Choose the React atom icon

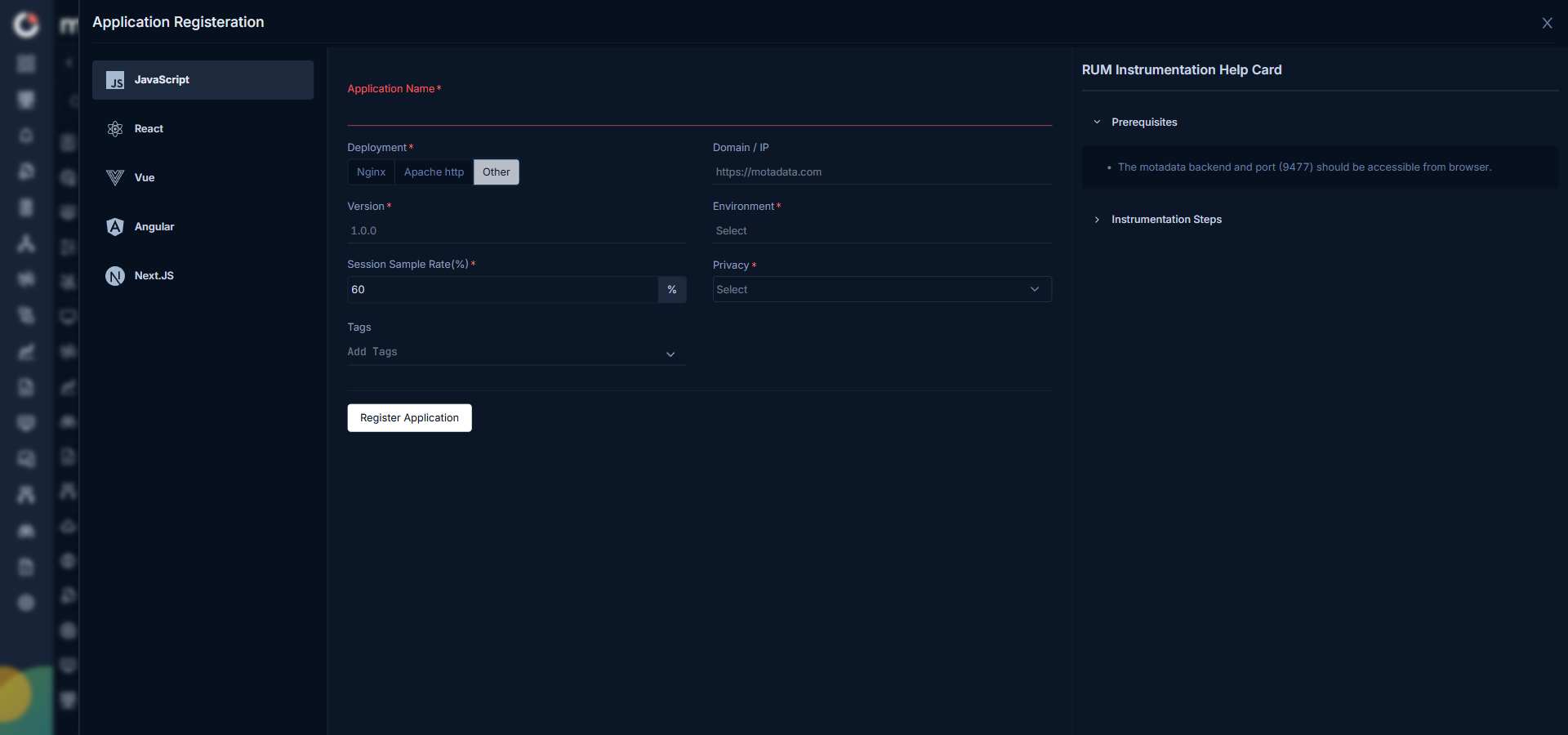[115, 129]
